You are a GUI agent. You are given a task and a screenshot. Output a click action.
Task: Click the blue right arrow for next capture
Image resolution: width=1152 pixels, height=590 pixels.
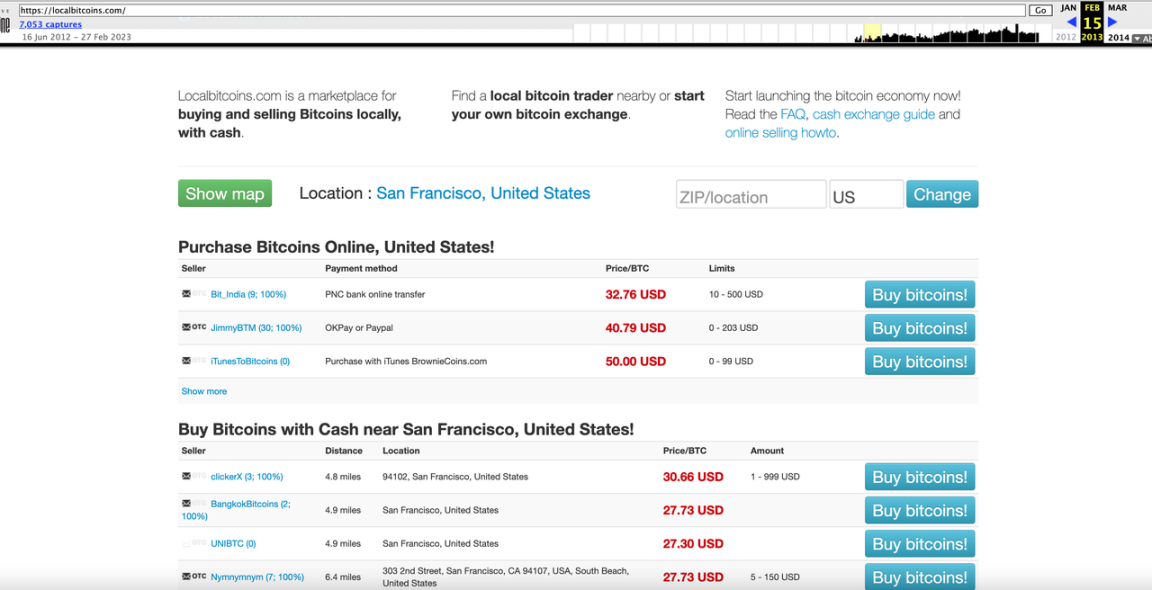point(1113,22)
